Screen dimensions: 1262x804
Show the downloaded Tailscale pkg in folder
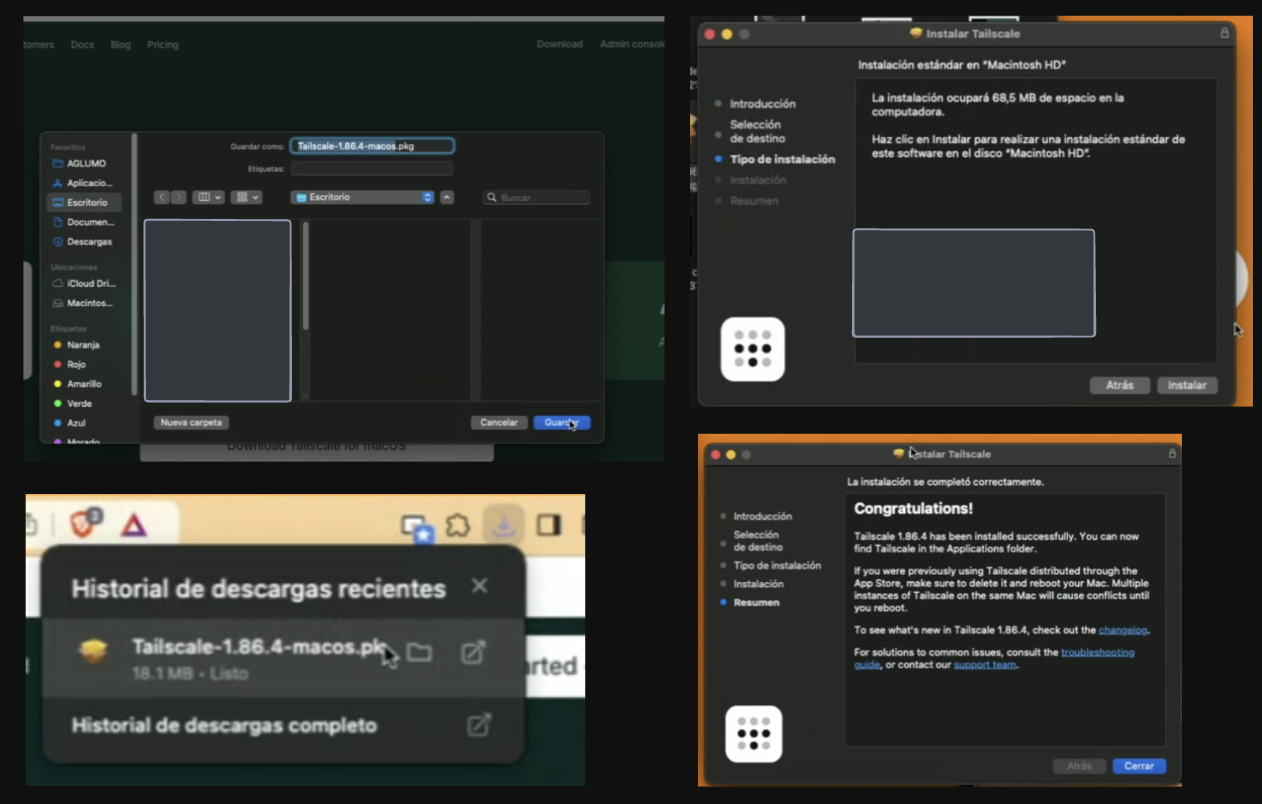click(420, 653)
